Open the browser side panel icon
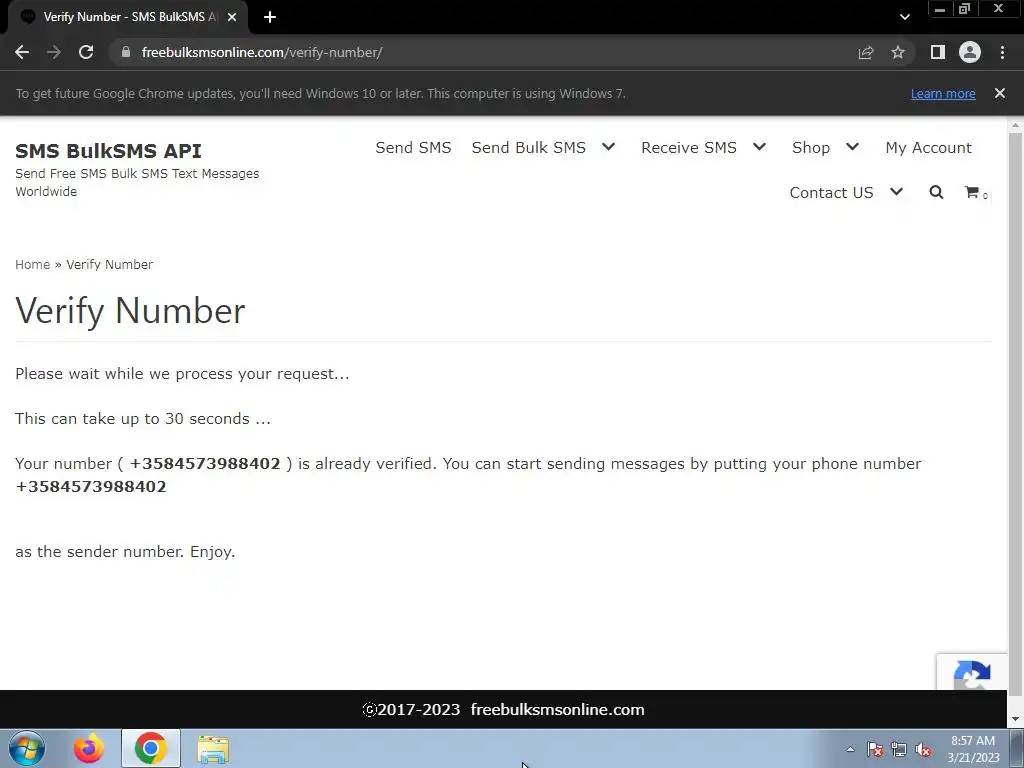 pos(938,52)
